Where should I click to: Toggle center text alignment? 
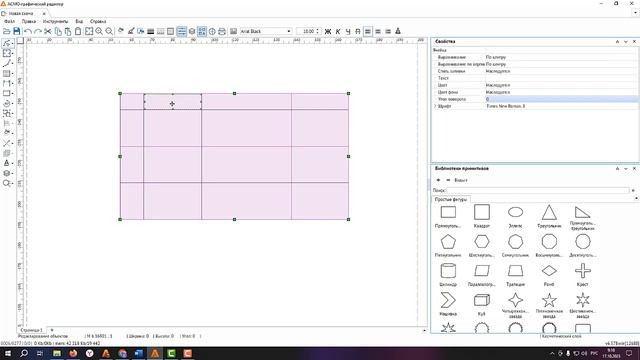pyautogui.click(x=378, y=31)
